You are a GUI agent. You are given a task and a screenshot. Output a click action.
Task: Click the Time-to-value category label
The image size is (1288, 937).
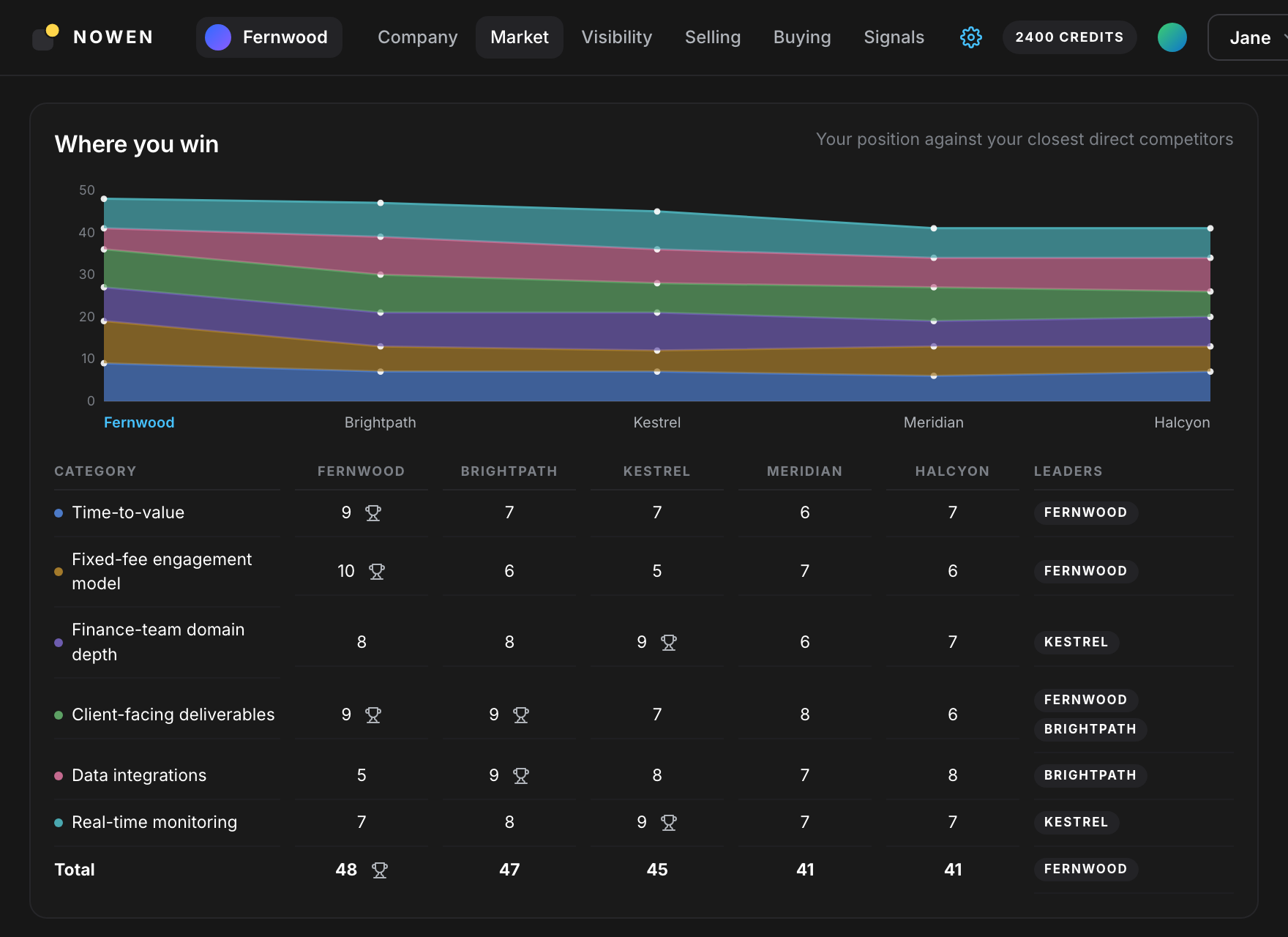pos(128,512)
